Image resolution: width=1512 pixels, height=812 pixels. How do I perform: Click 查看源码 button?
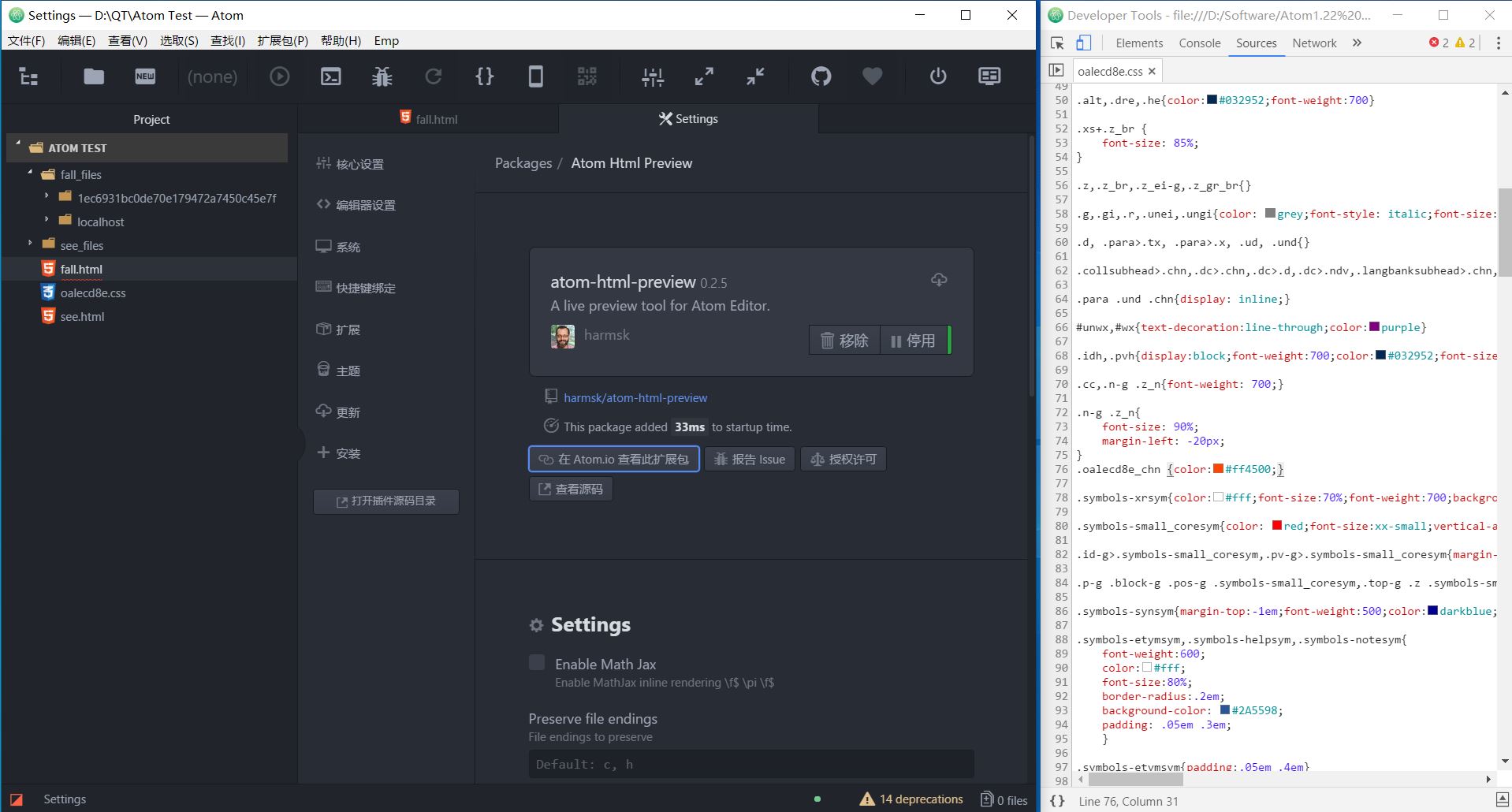571,489
